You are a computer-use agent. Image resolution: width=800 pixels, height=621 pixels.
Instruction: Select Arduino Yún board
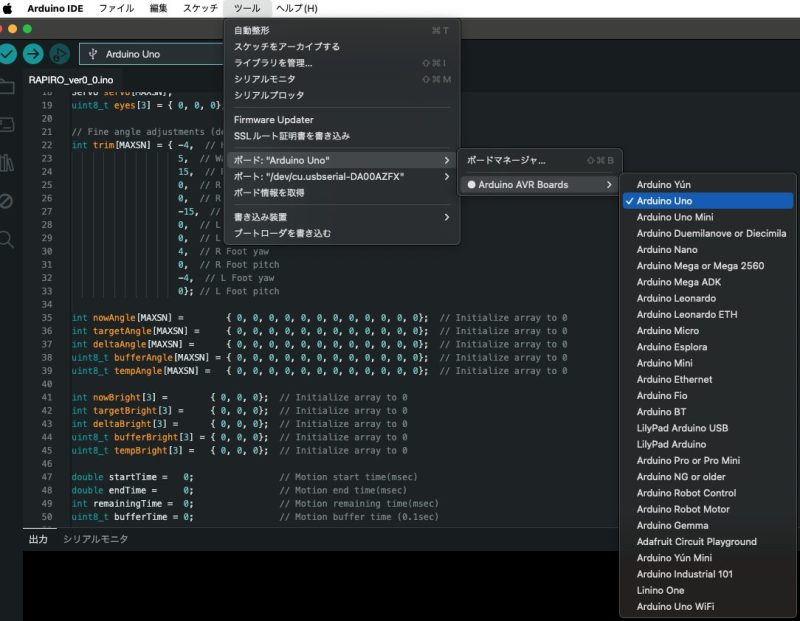708,185
